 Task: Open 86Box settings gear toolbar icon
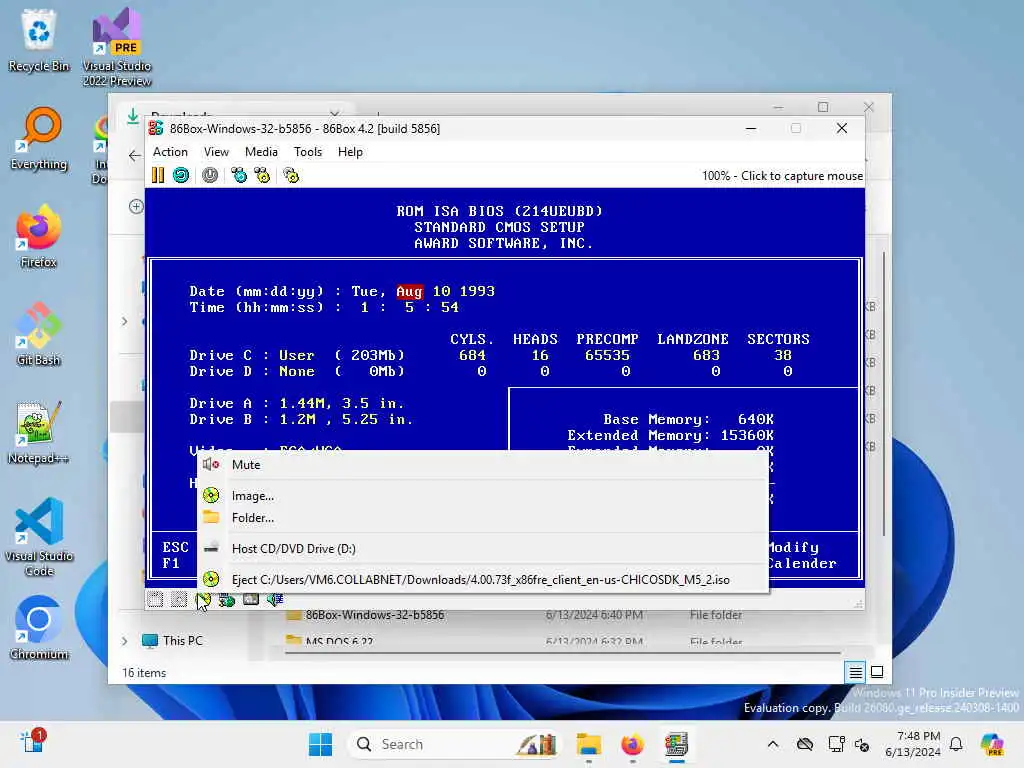pos(291,175)
